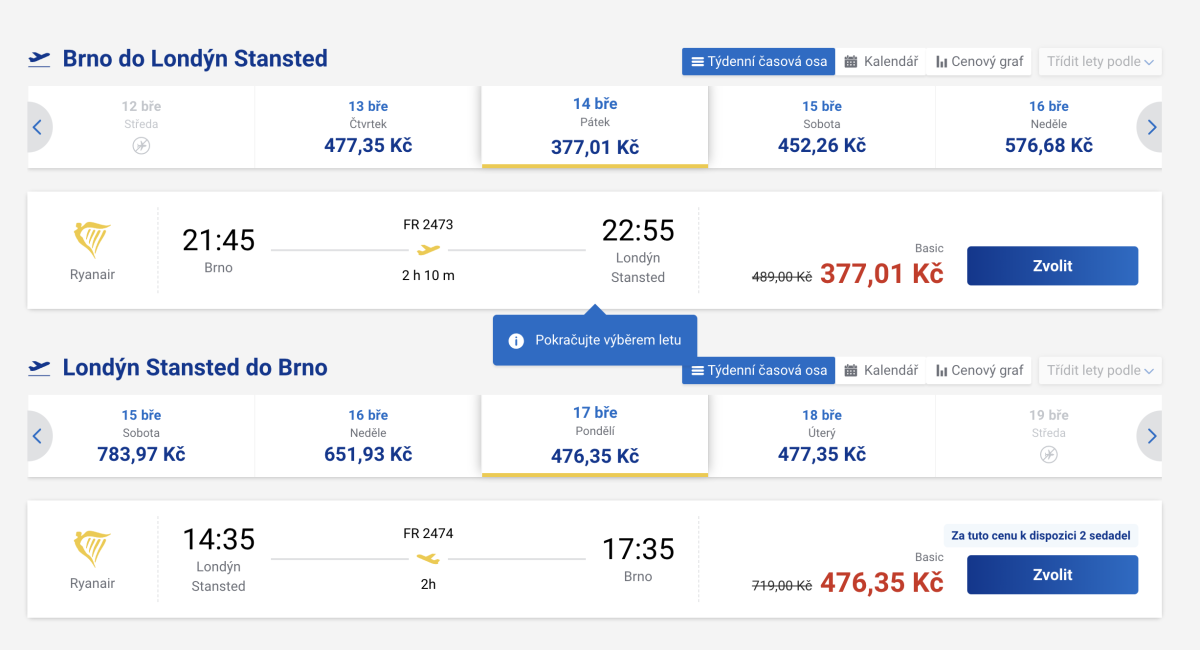Open return Třídit lety podle dropdown

click(1100, 370)
